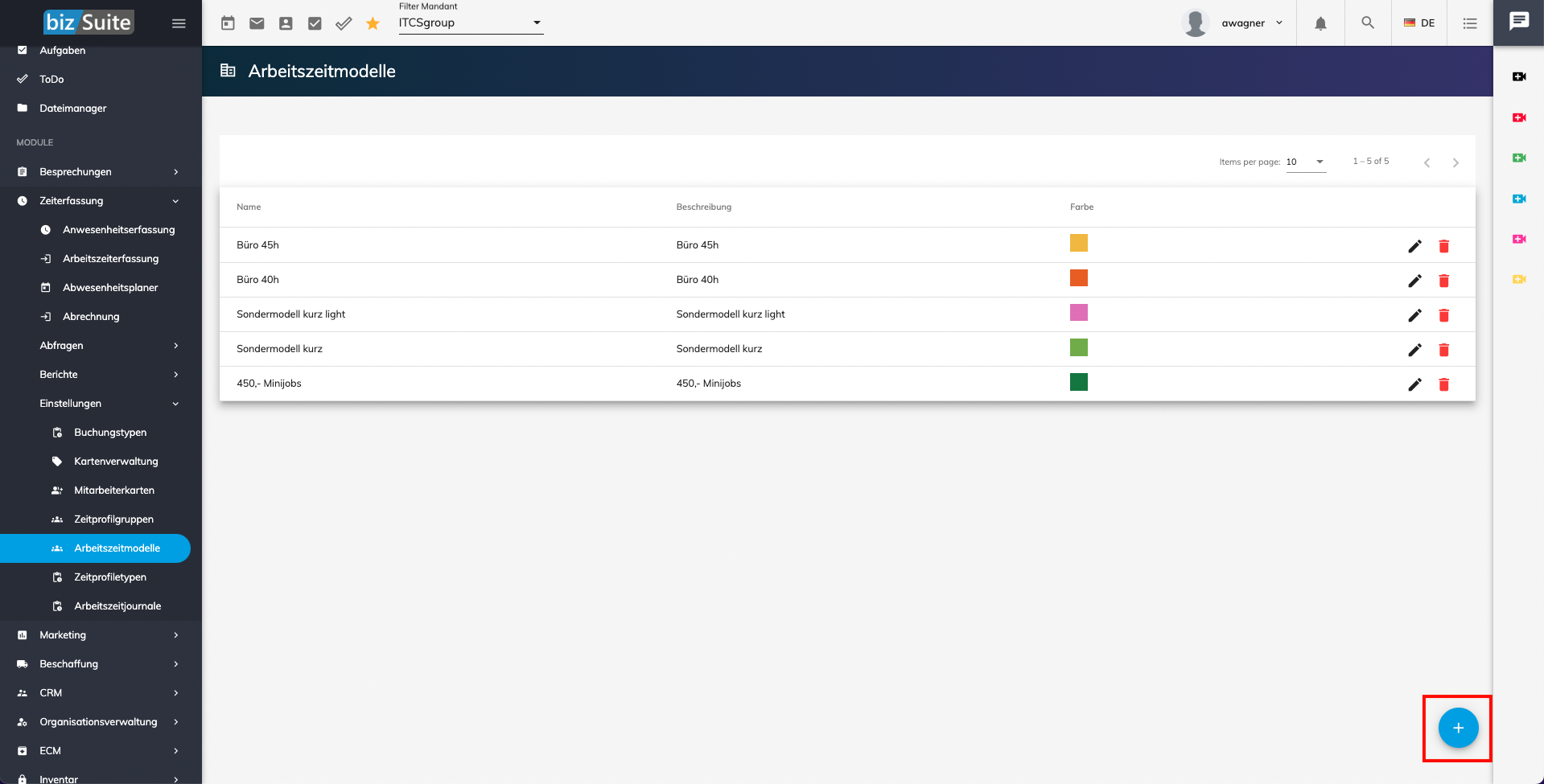The width and height of the screenshot is (1544, 784).
Task: Edit the Büro 45h work model
Action: click(1414, 246)
